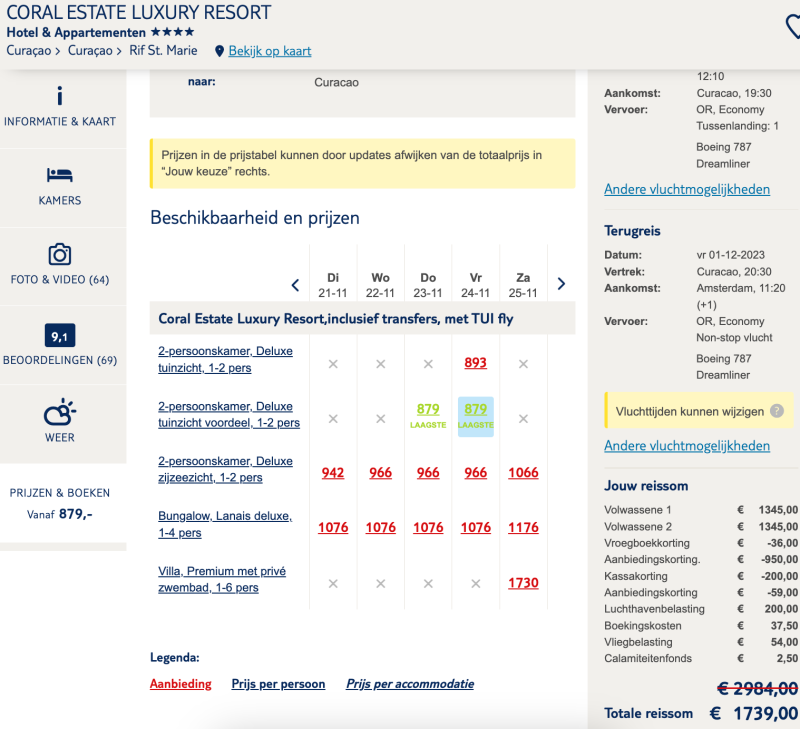Click unavailable X for Villa on Di 21-11
The height and width of the screenshot is (729, 800).
333,584
